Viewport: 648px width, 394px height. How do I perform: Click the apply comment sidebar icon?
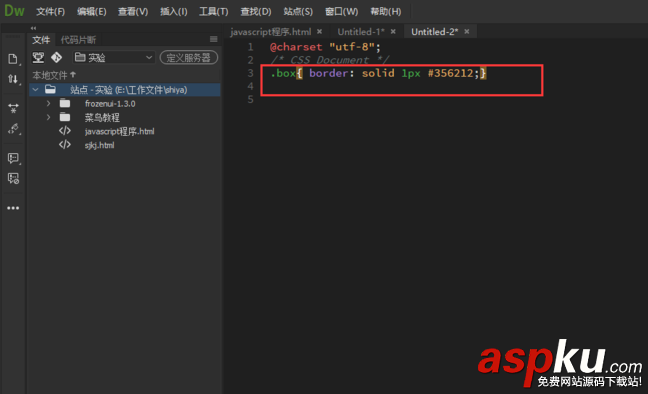(13, 158)
